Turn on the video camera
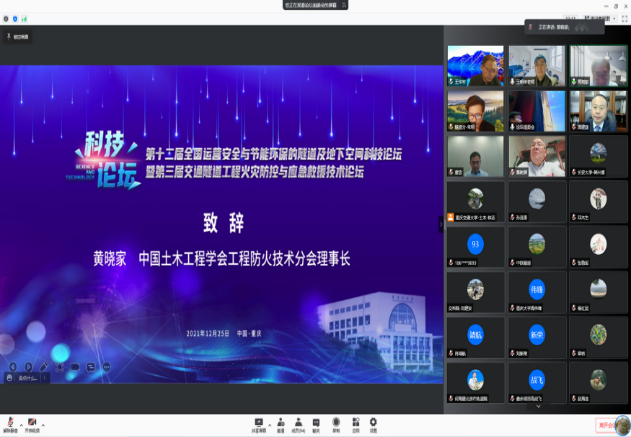This screenshot has width=631, height=437. coord(33,421)
